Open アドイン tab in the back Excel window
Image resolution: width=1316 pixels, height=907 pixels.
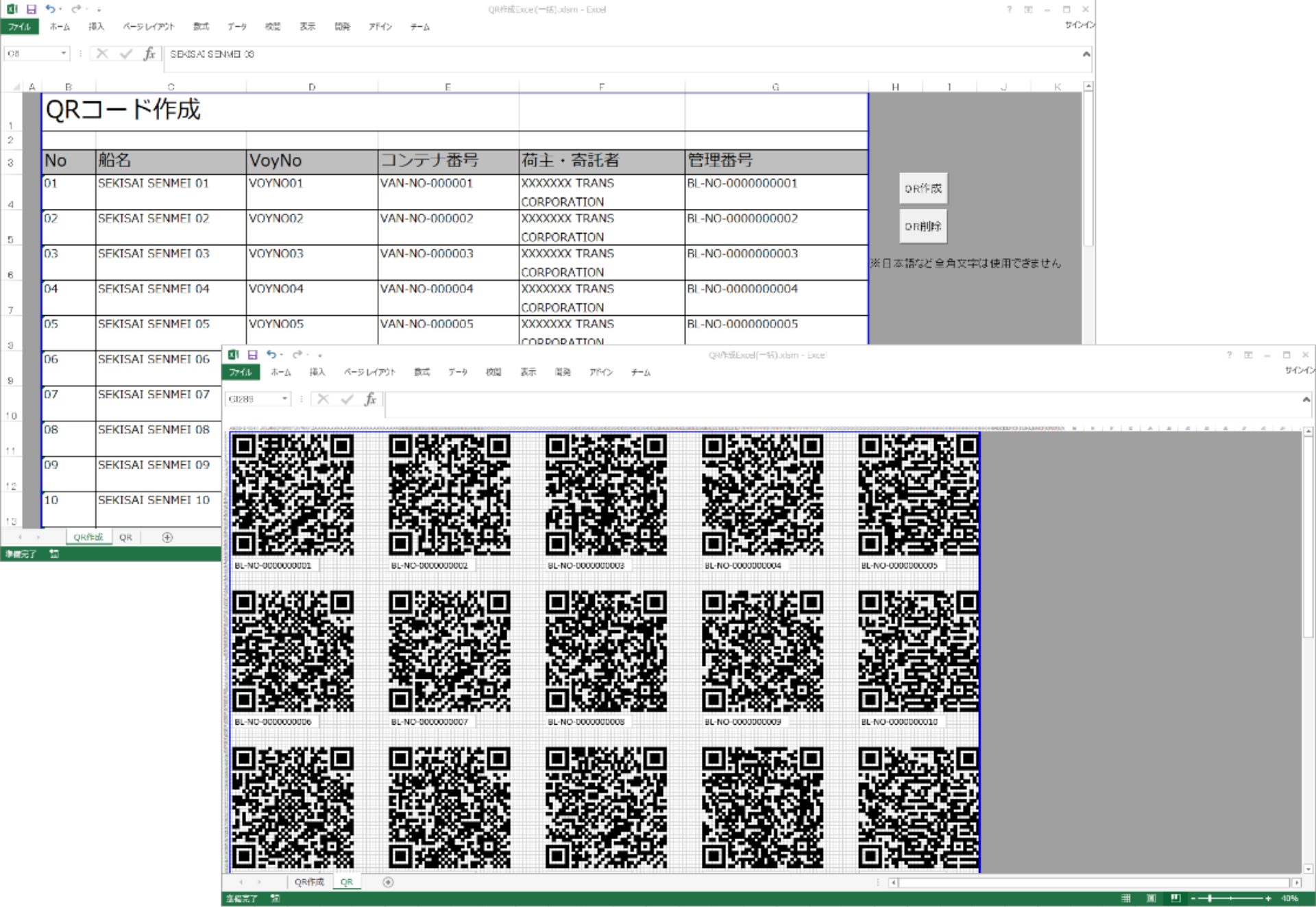pyautogui.click(x=380, y=27)
